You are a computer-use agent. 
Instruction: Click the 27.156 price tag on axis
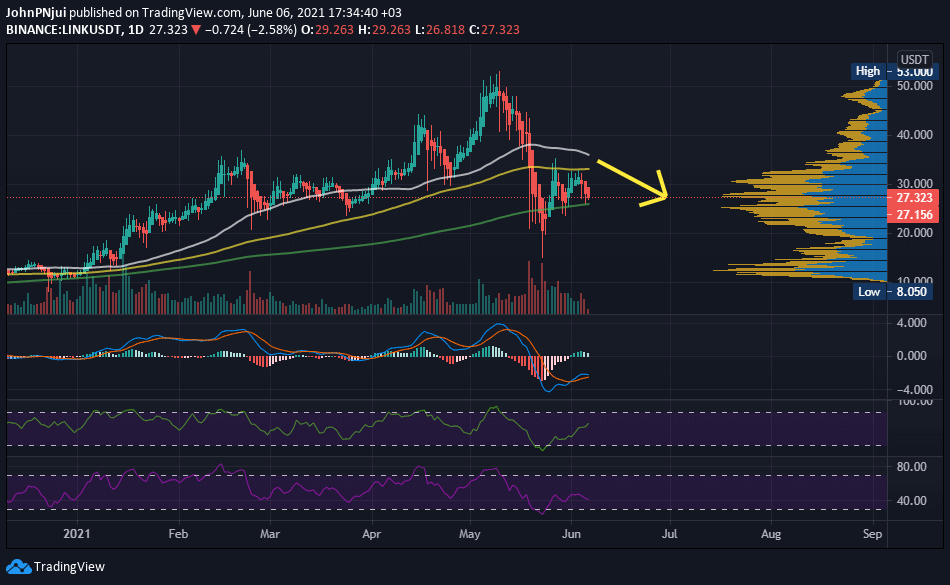click(913, 214)
